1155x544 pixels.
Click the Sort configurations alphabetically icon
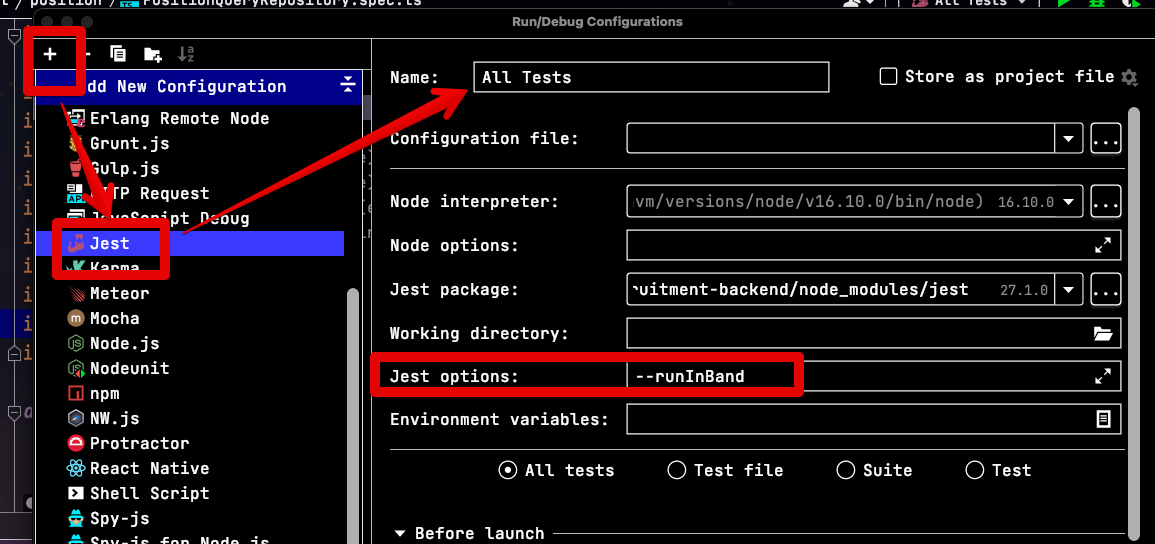(x=186, y=54)
